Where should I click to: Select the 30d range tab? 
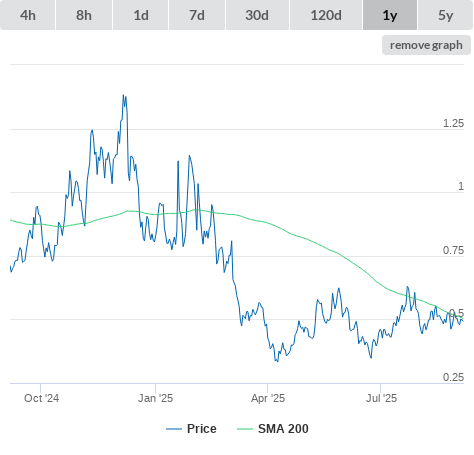coord(257,15)
